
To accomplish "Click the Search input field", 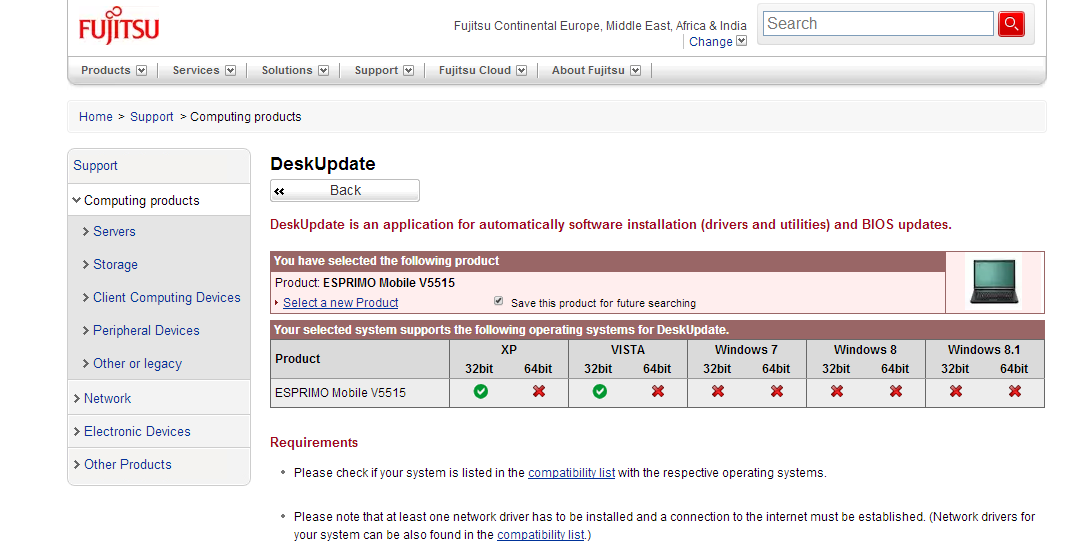I will [878, 24].
